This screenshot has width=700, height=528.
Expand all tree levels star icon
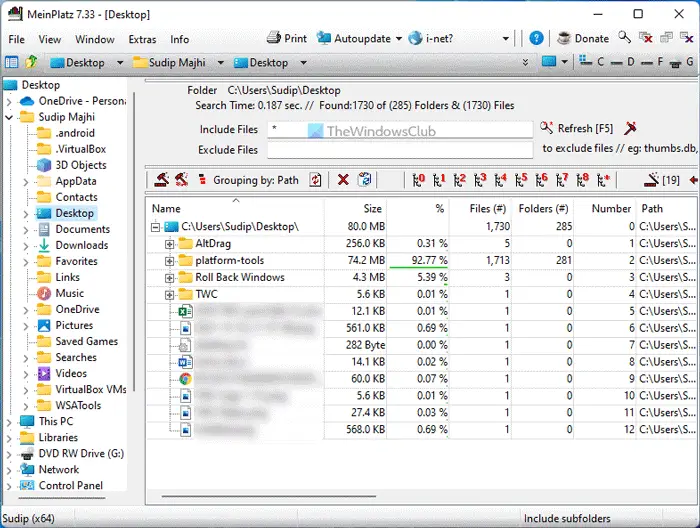(x=603, y=180)
